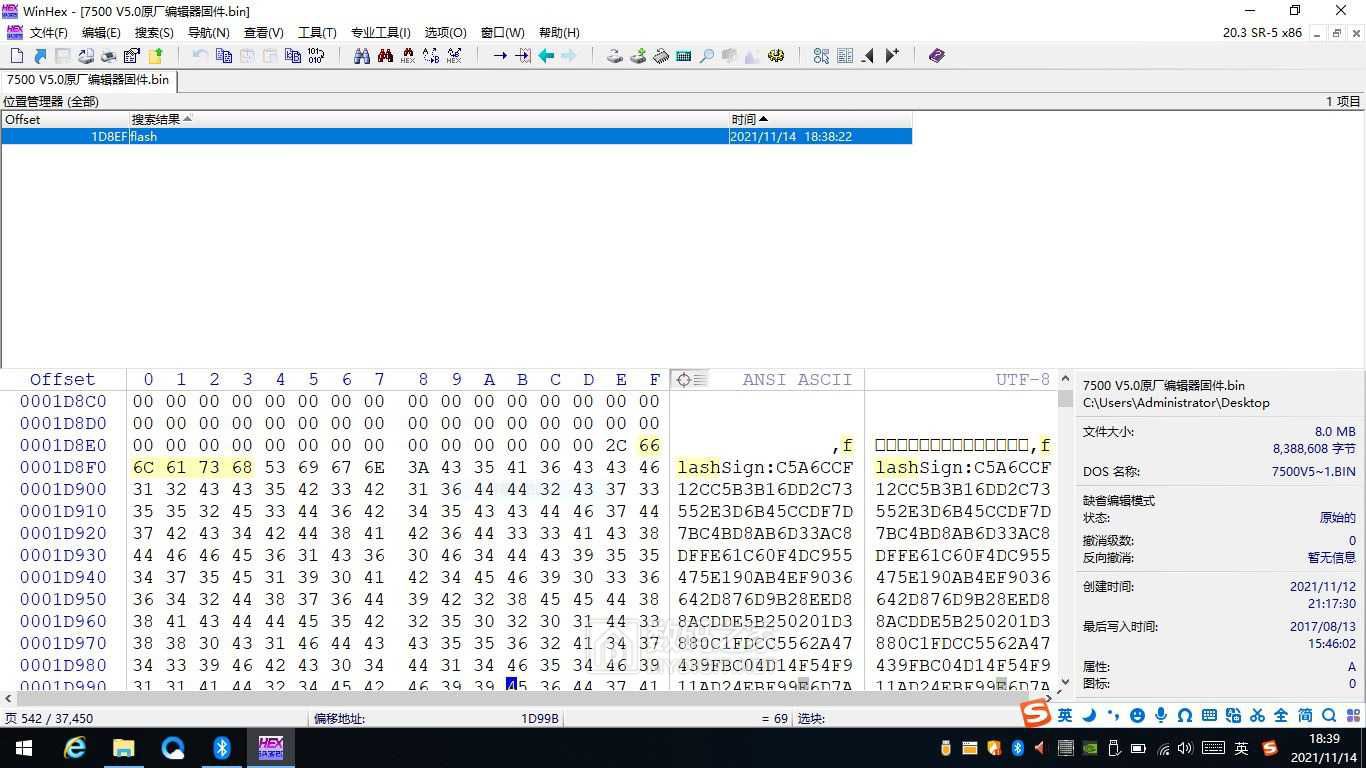Open the 导航(N) menu

pyautogui.click(x=208, y=33)
